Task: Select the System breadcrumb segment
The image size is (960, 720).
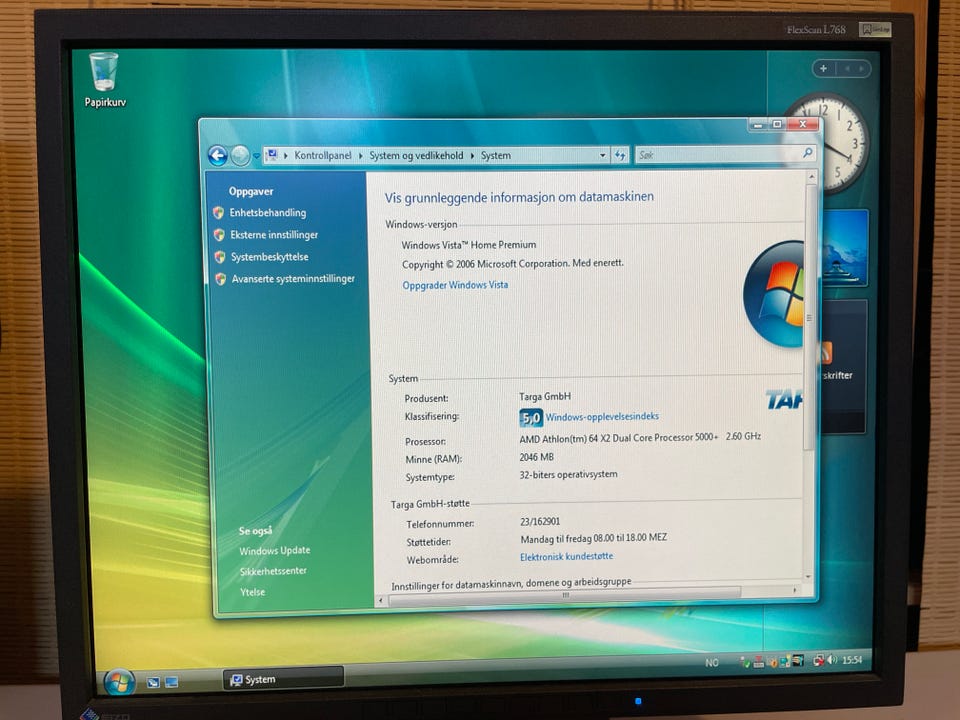Action: pyautogui.click(x=496, y=156)
